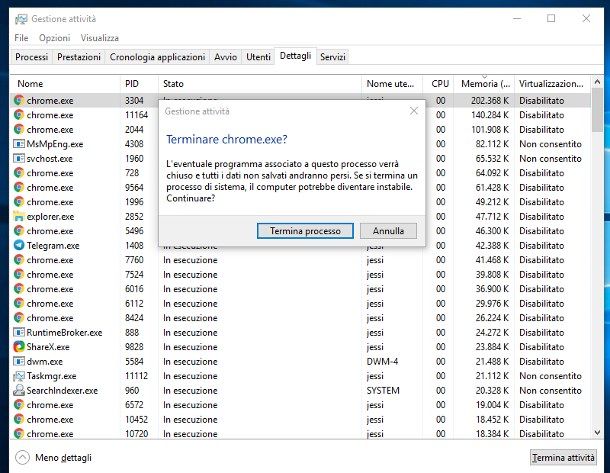Click the dwm.exe process icon
Viewport: 610px width, 473px height.
pyautogui.click(x=19, y=361)
